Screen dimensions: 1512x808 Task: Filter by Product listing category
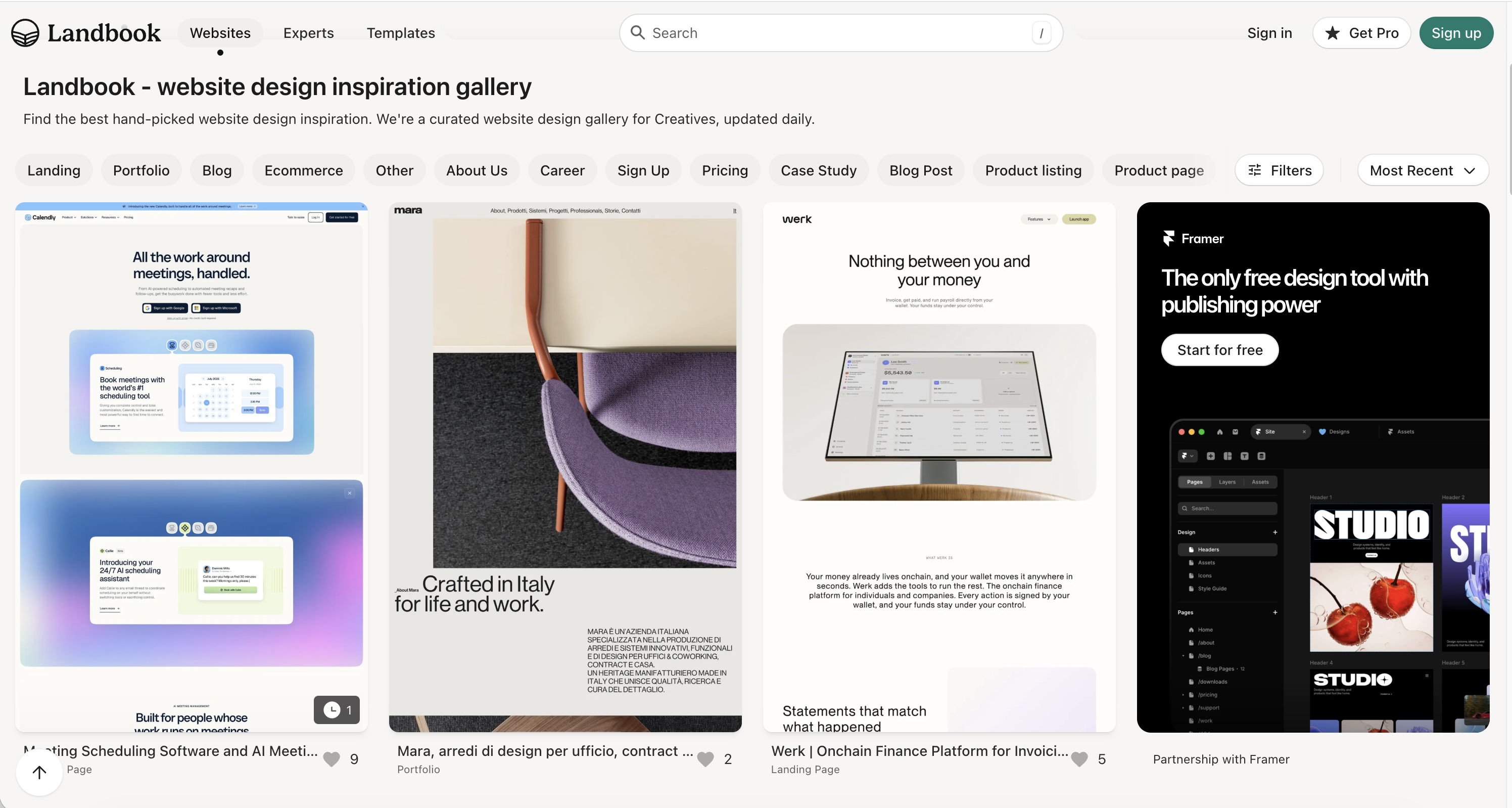(x=1033, y=170)
